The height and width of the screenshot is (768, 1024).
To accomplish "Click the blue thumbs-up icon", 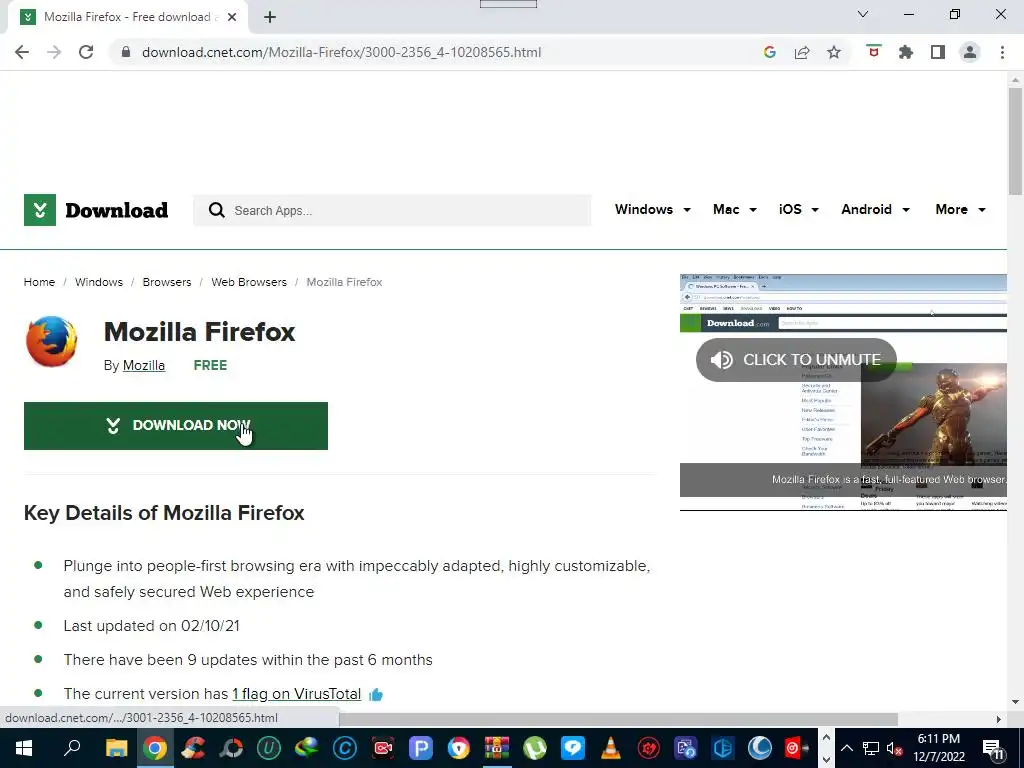I will 376,695.
